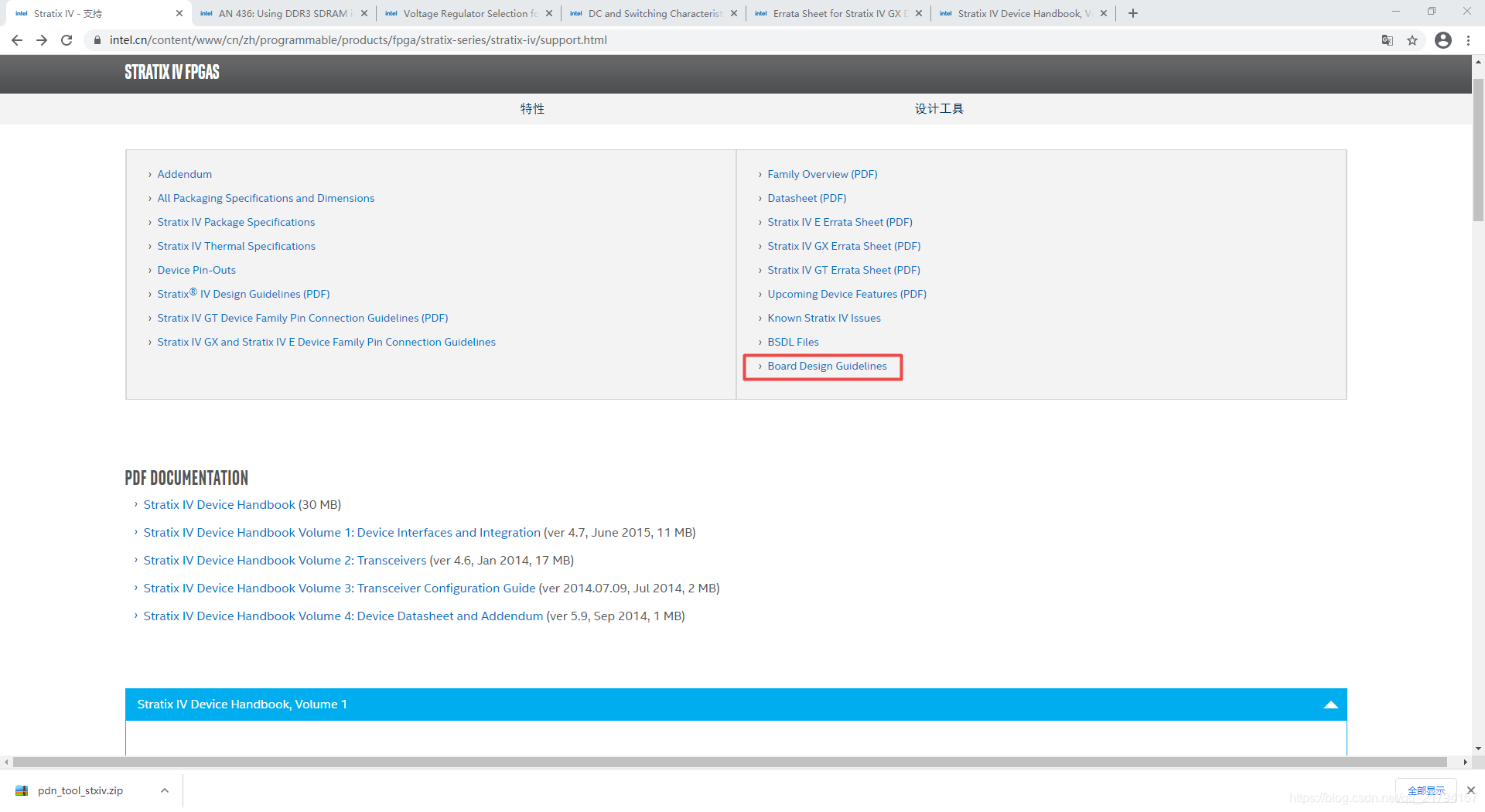The image size is (1485, 812).
Task: Bookmark this page with the star icon
Action: pos(1412,40)
